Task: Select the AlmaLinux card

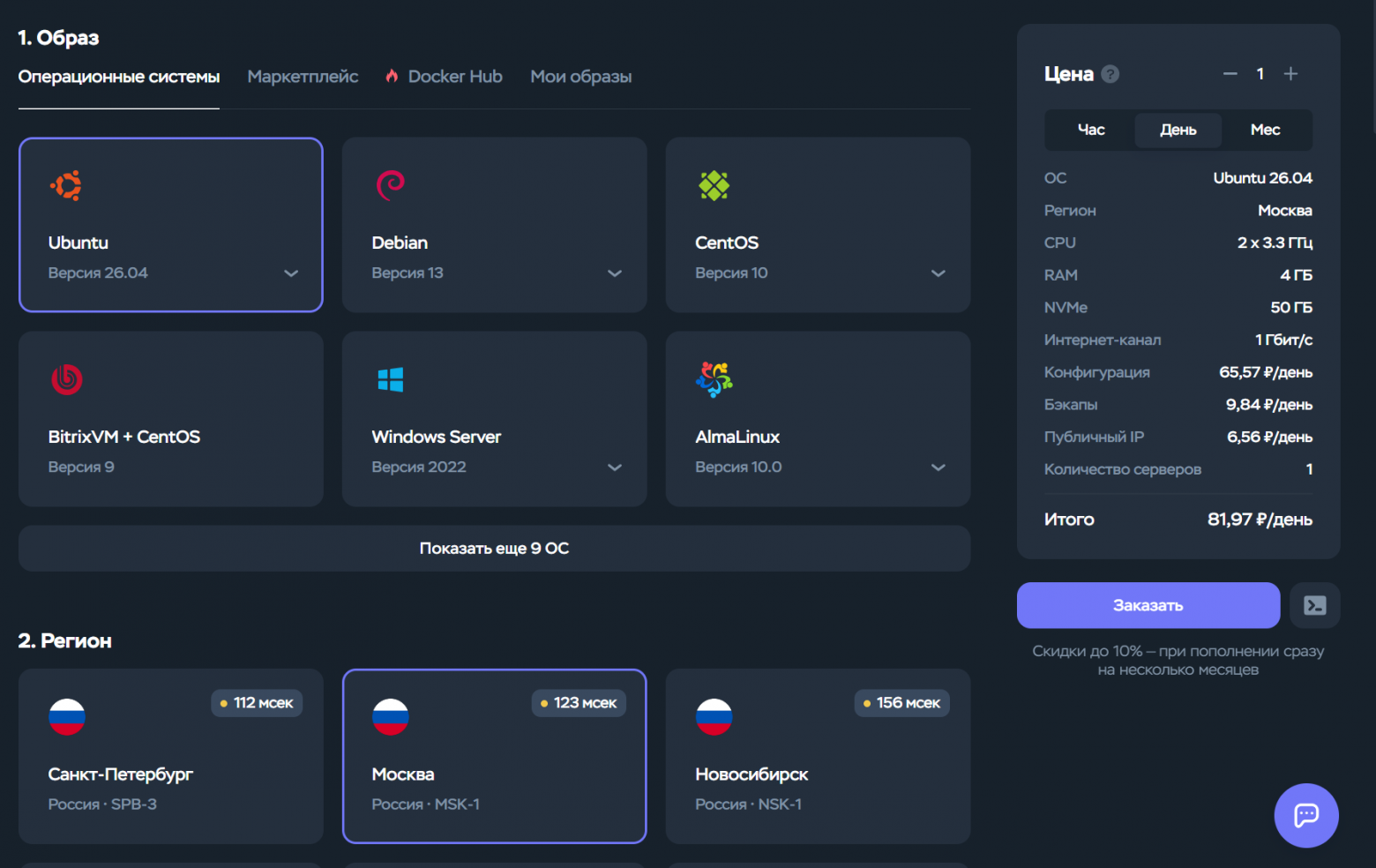Action: click(819, 418)
